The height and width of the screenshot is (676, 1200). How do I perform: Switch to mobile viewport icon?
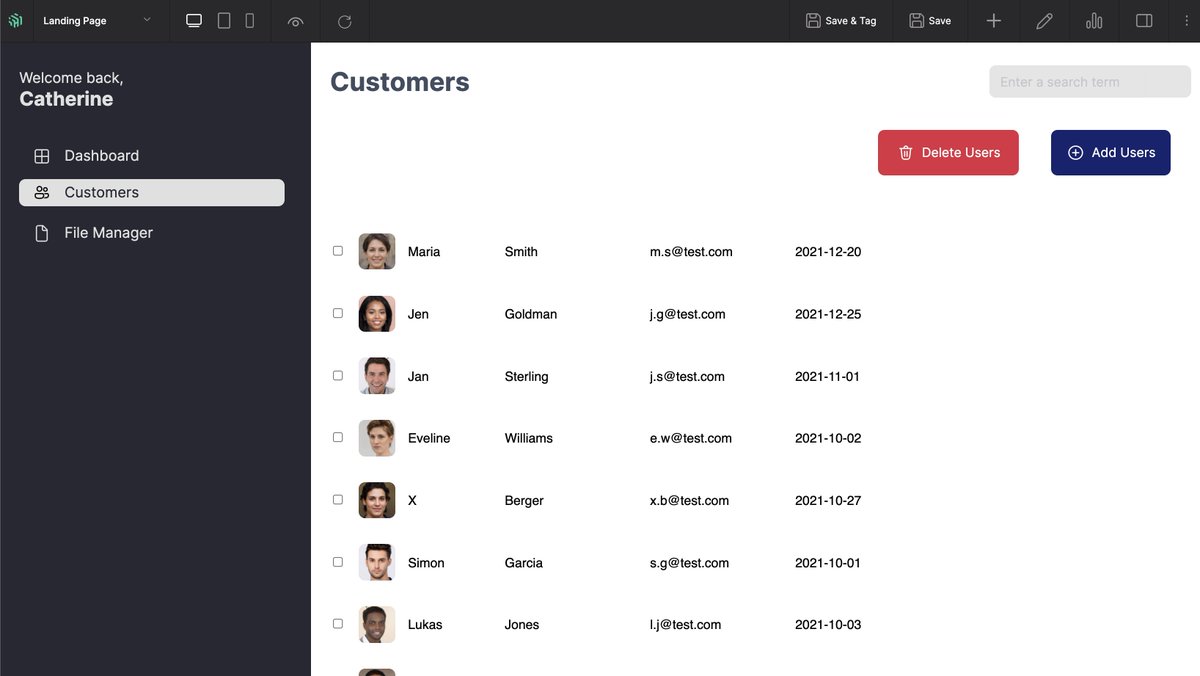[x=250, y=20]
